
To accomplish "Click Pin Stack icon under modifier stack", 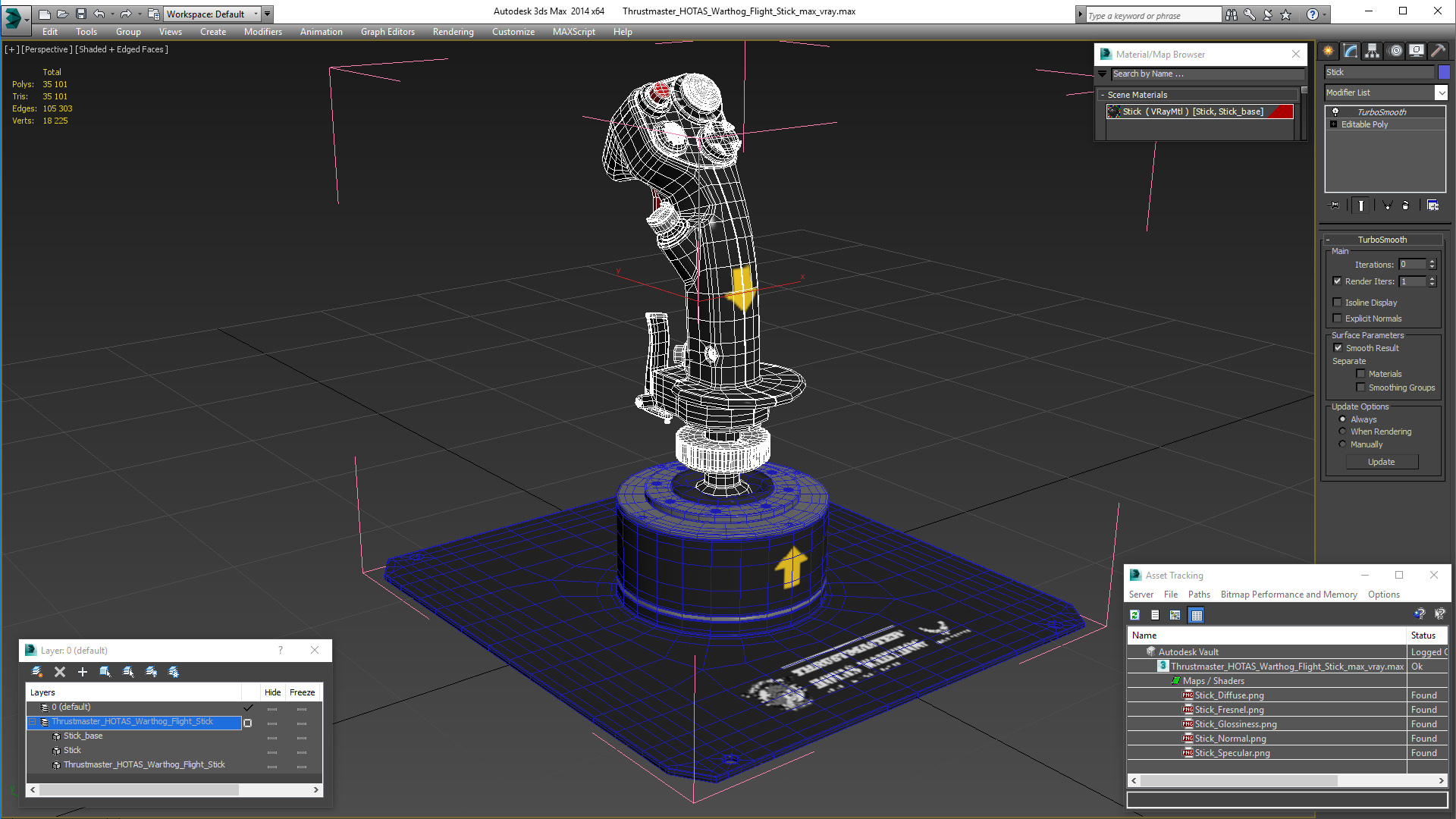I will point(1335,206).
